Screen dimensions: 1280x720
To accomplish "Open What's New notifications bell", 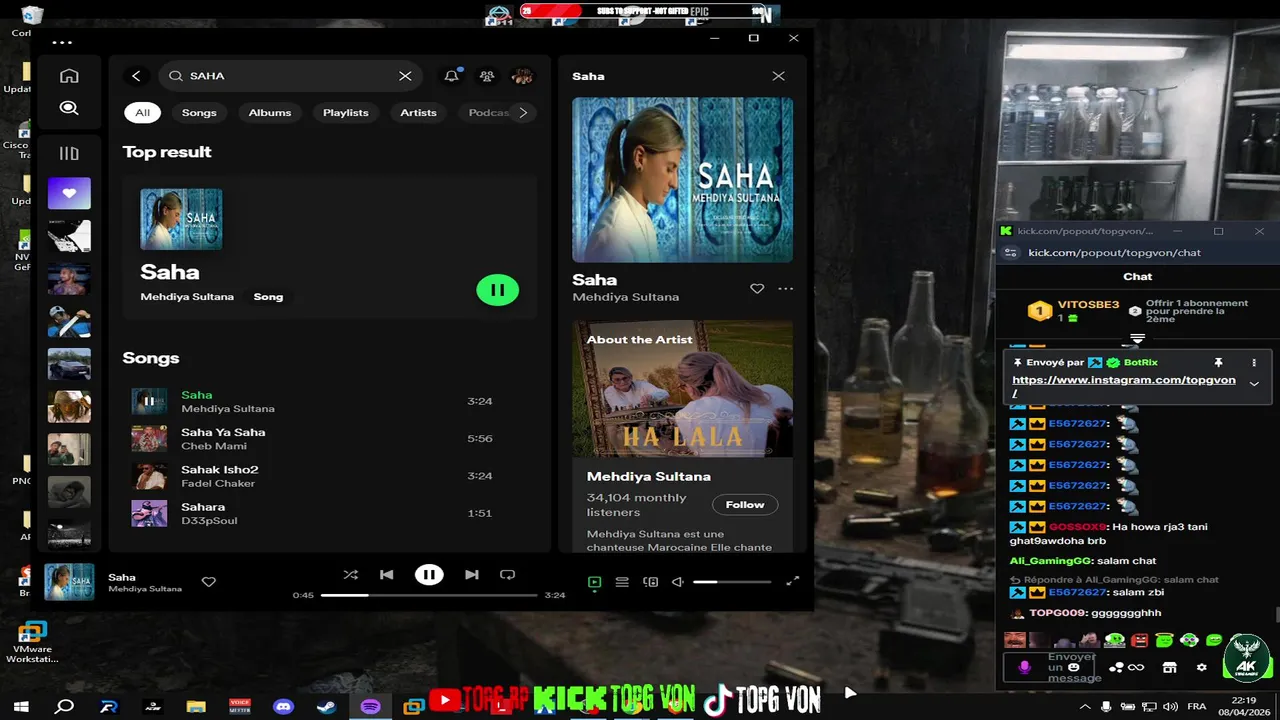I will 452,76.
